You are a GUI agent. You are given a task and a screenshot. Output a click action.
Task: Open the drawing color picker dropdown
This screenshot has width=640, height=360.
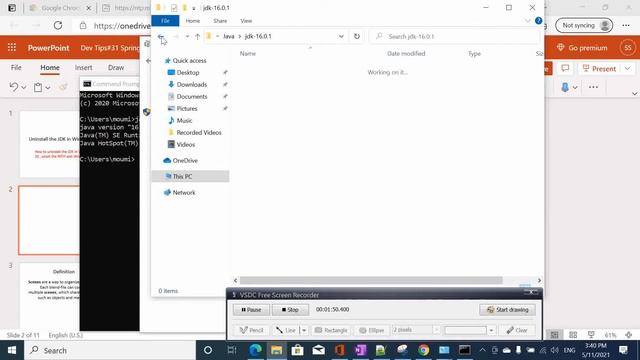[x=491, y=330]
